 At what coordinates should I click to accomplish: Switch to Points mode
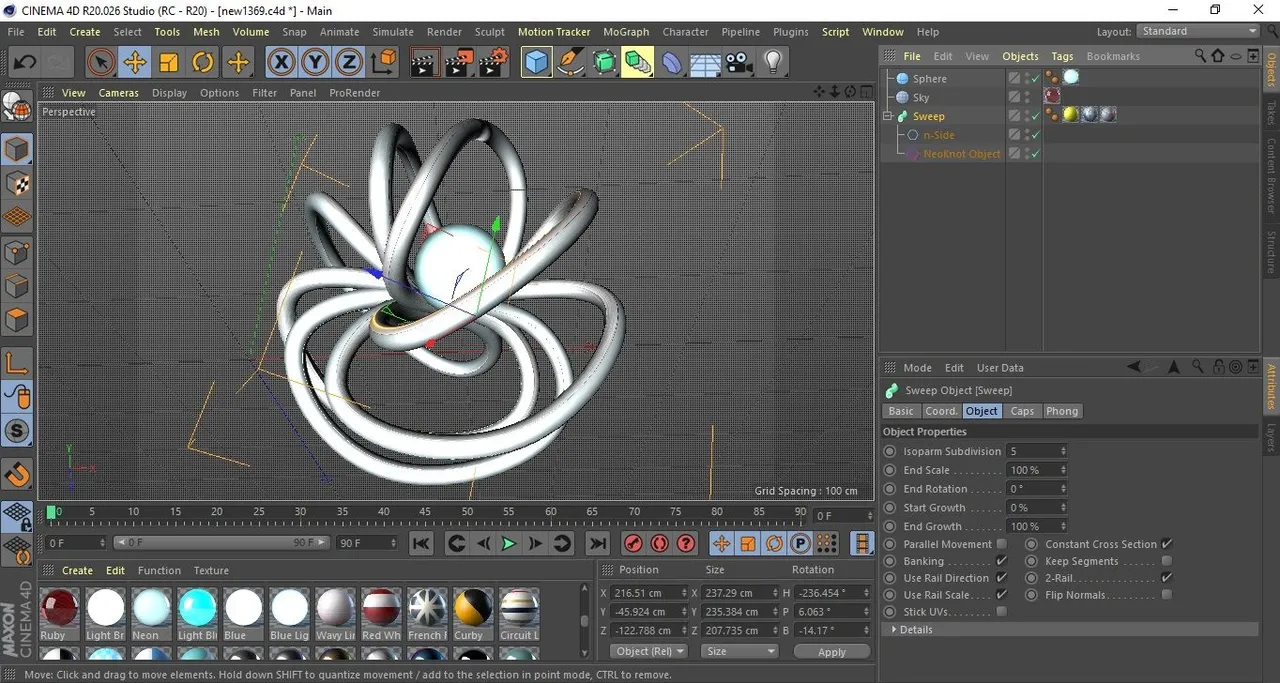16,252
